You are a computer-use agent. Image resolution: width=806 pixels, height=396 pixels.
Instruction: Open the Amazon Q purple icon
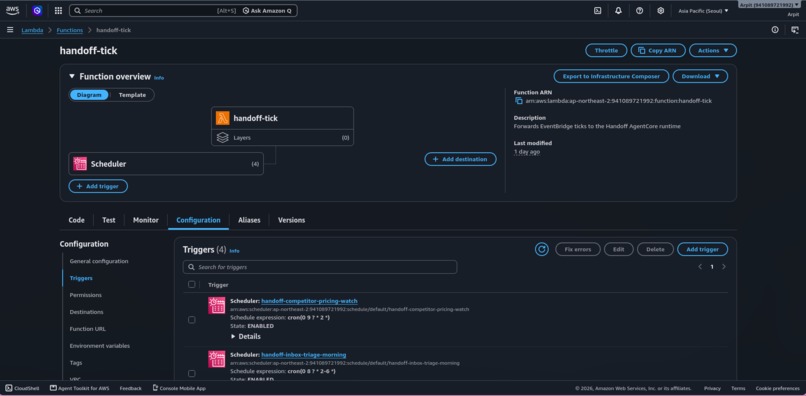tap(37, 10)
